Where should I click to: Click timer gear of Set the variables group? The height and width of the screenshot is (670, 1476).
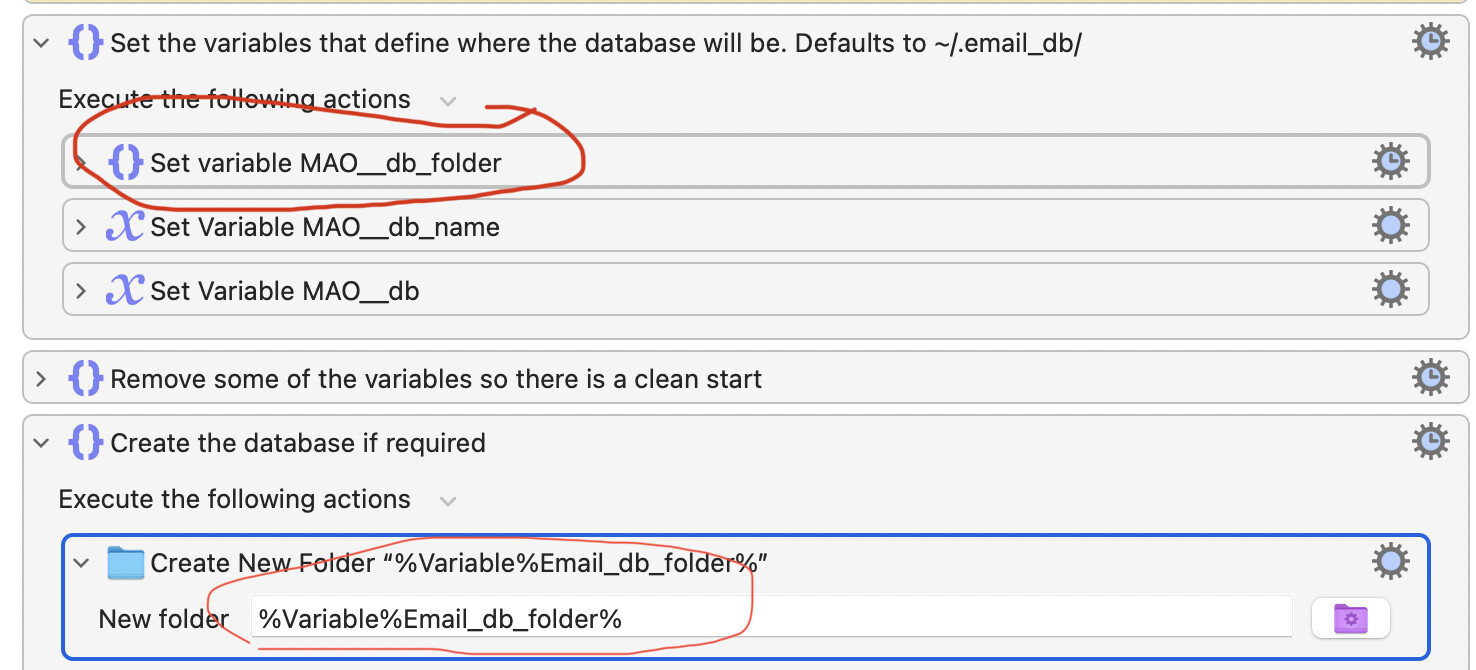coord(1431,42)
